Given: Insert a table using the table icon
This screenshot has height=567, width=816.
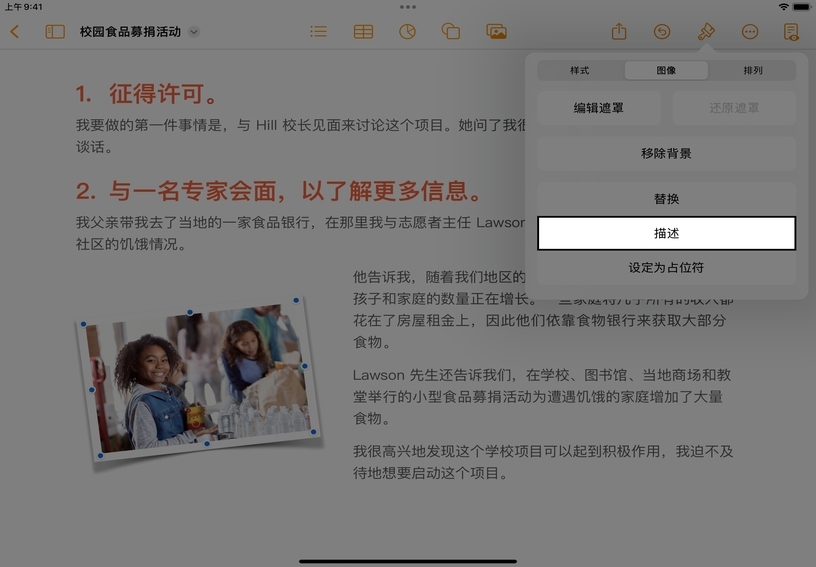Looking at the screenshot, I should tap(363, 32).
